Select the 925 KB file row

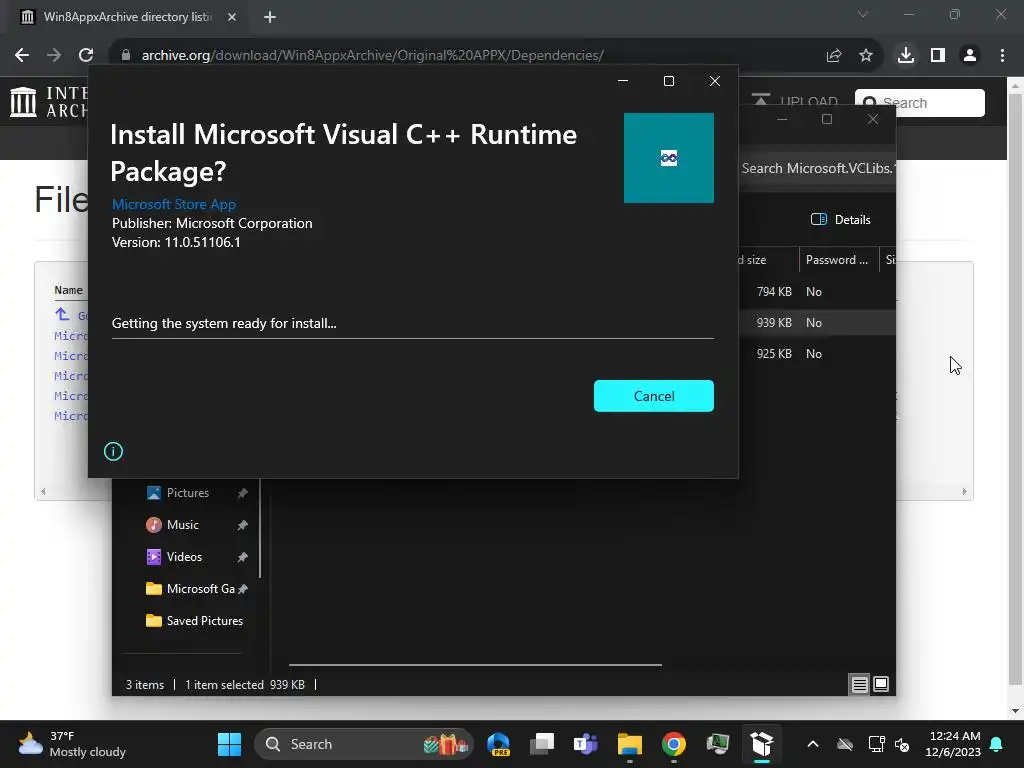click(816, 353)
